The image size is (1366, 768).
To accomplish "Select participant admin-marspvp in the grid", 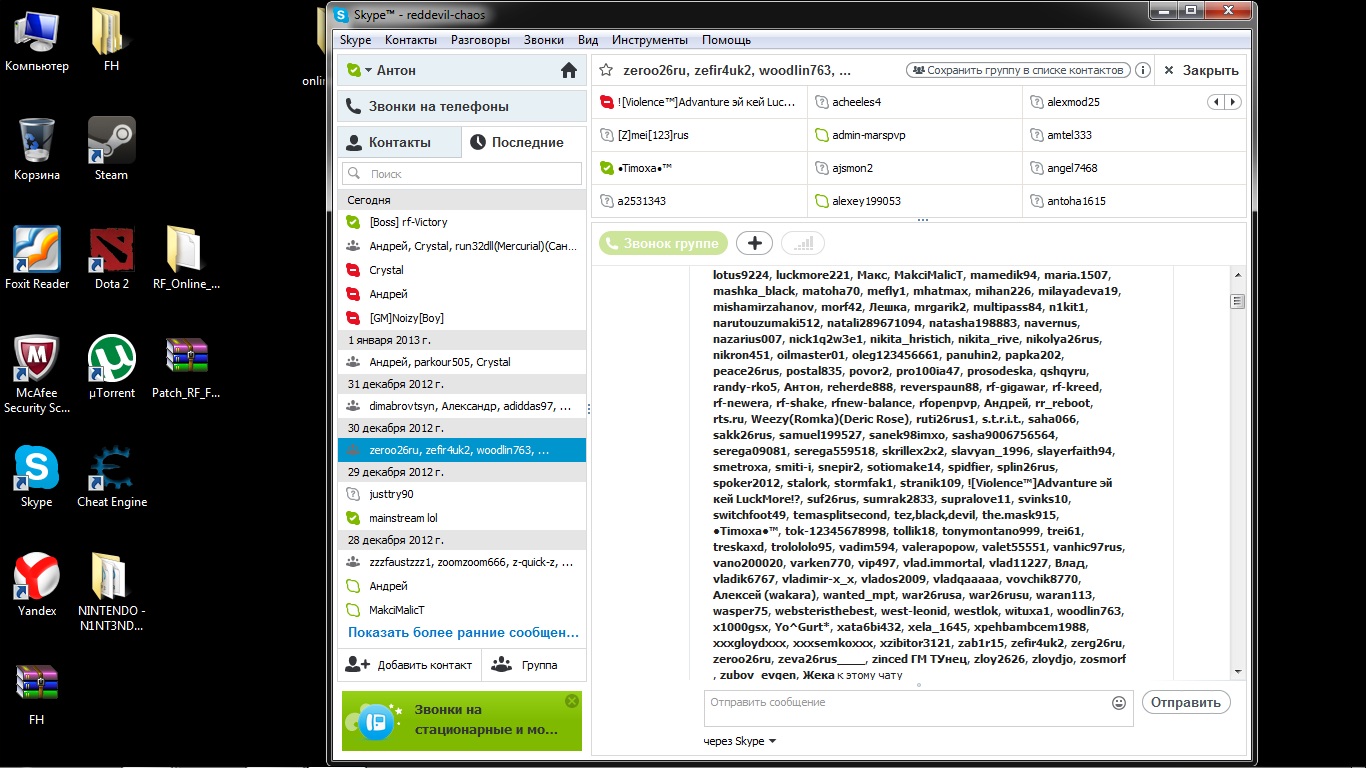I will pyautogui.click(x=916, y=135).
